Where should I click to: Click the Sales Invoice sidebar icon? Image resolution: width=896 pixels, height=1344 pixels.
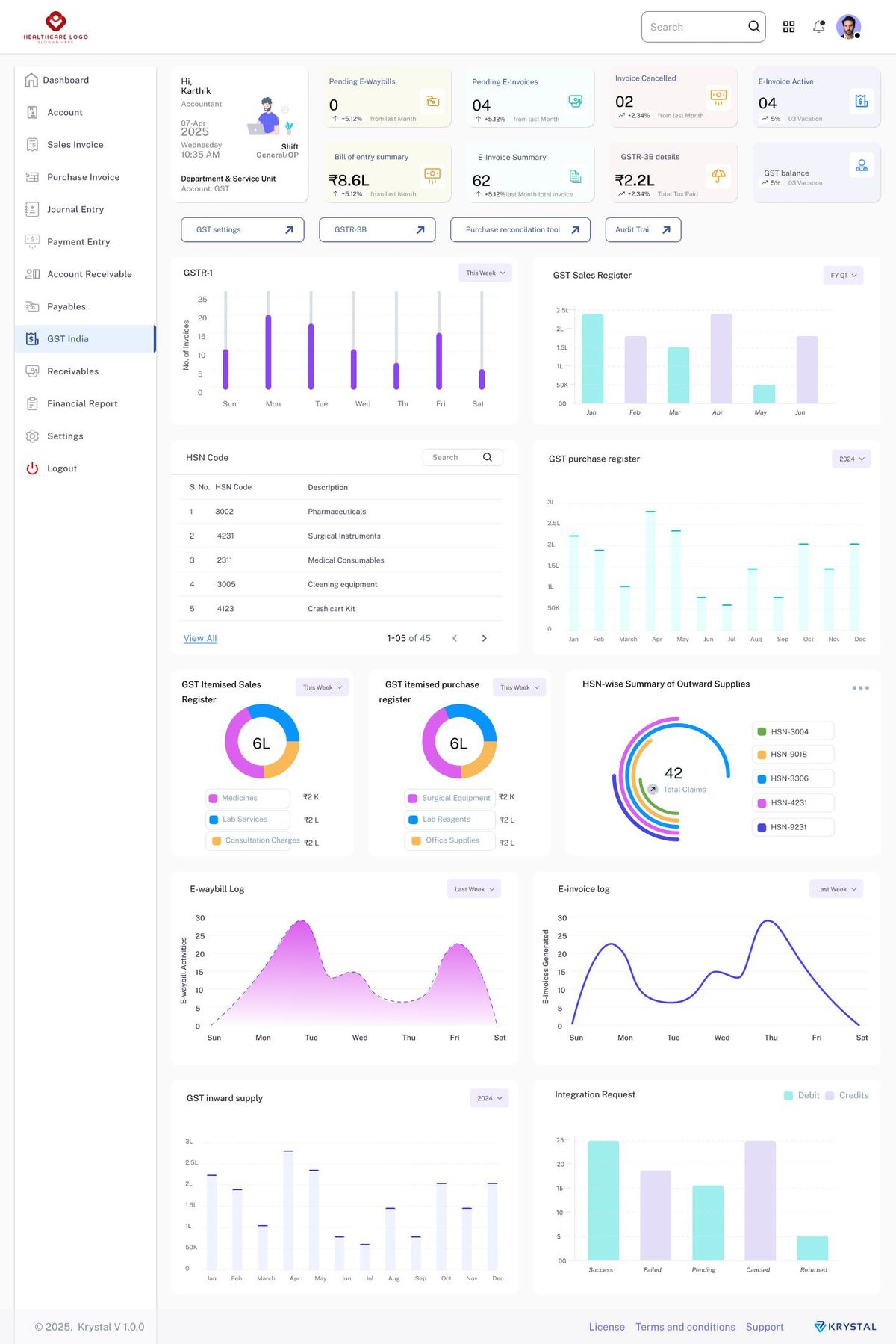pyautogui.click(x=32, y=145)
